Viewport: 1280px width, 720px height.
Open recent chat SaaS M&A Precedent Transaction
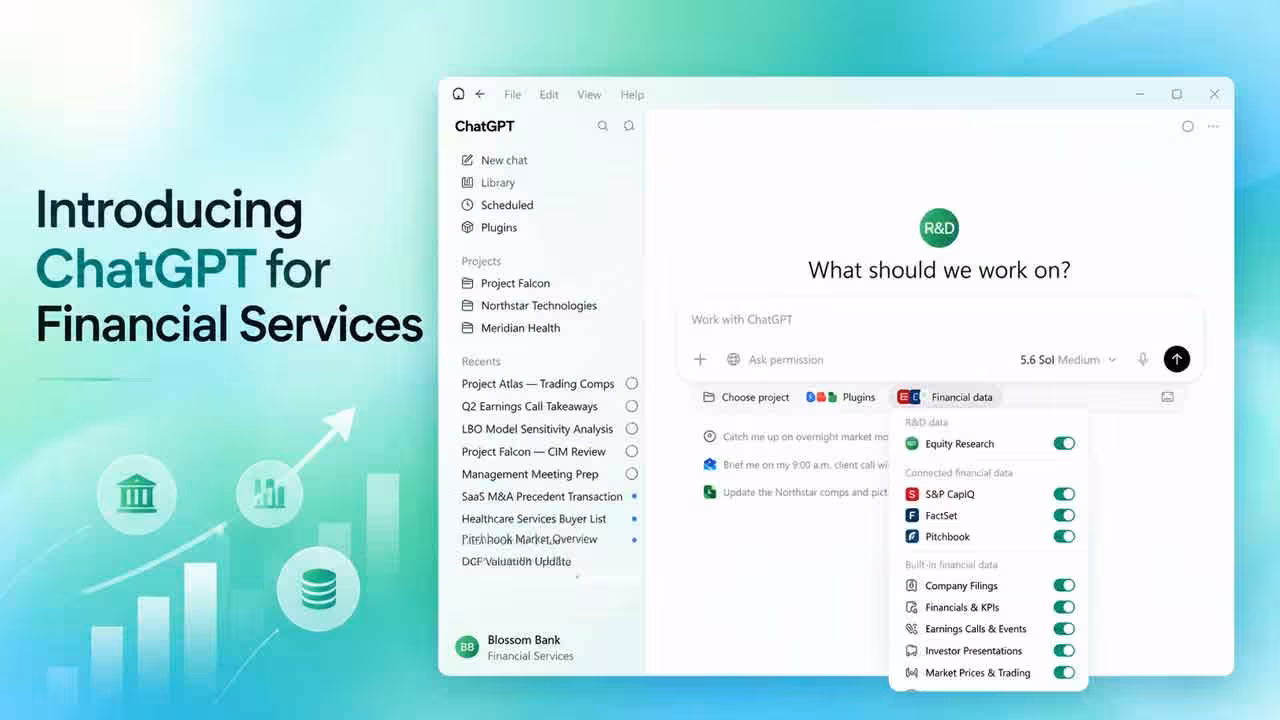542,497
